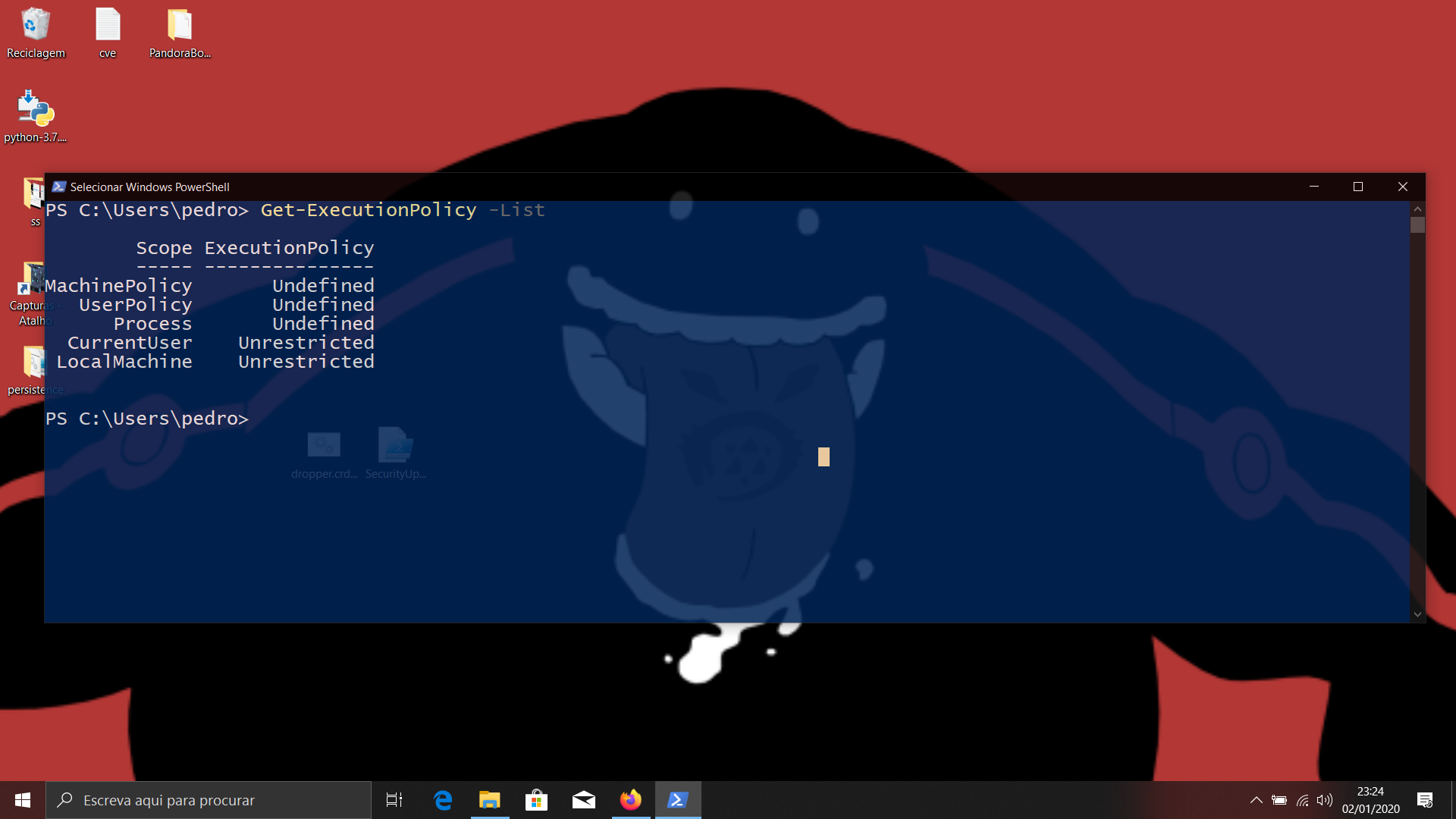Open PowerShell from the taskbar
Viewport: 1456px width, 819px height.
(x=677, y=800)
